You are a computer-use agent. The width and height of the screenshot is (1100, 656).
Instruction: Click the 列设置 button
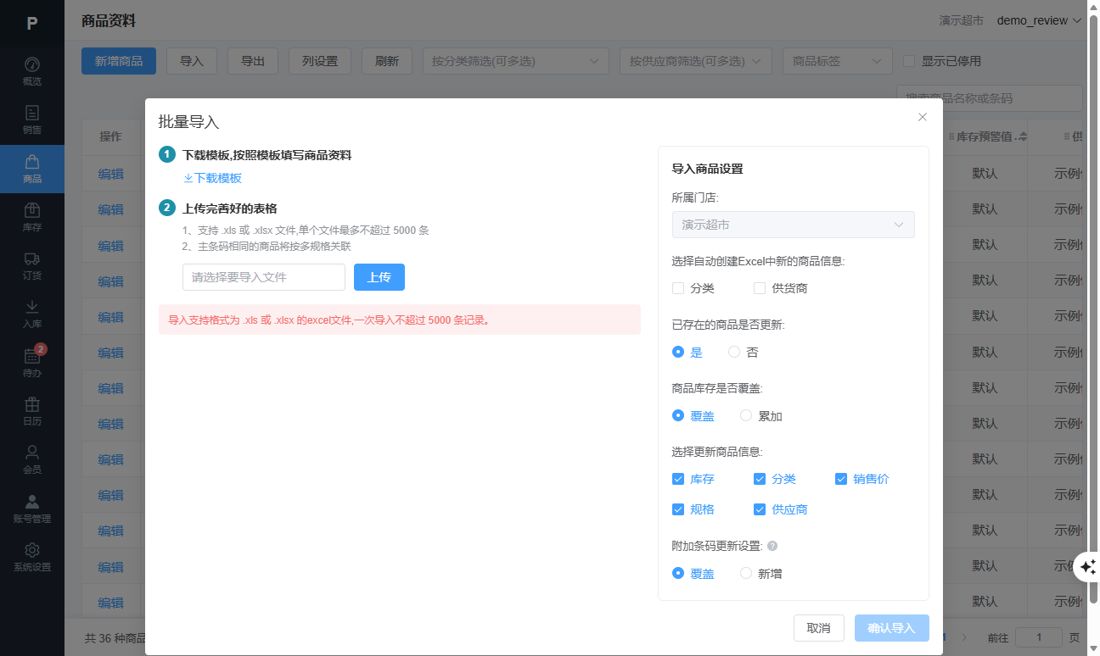320,61
